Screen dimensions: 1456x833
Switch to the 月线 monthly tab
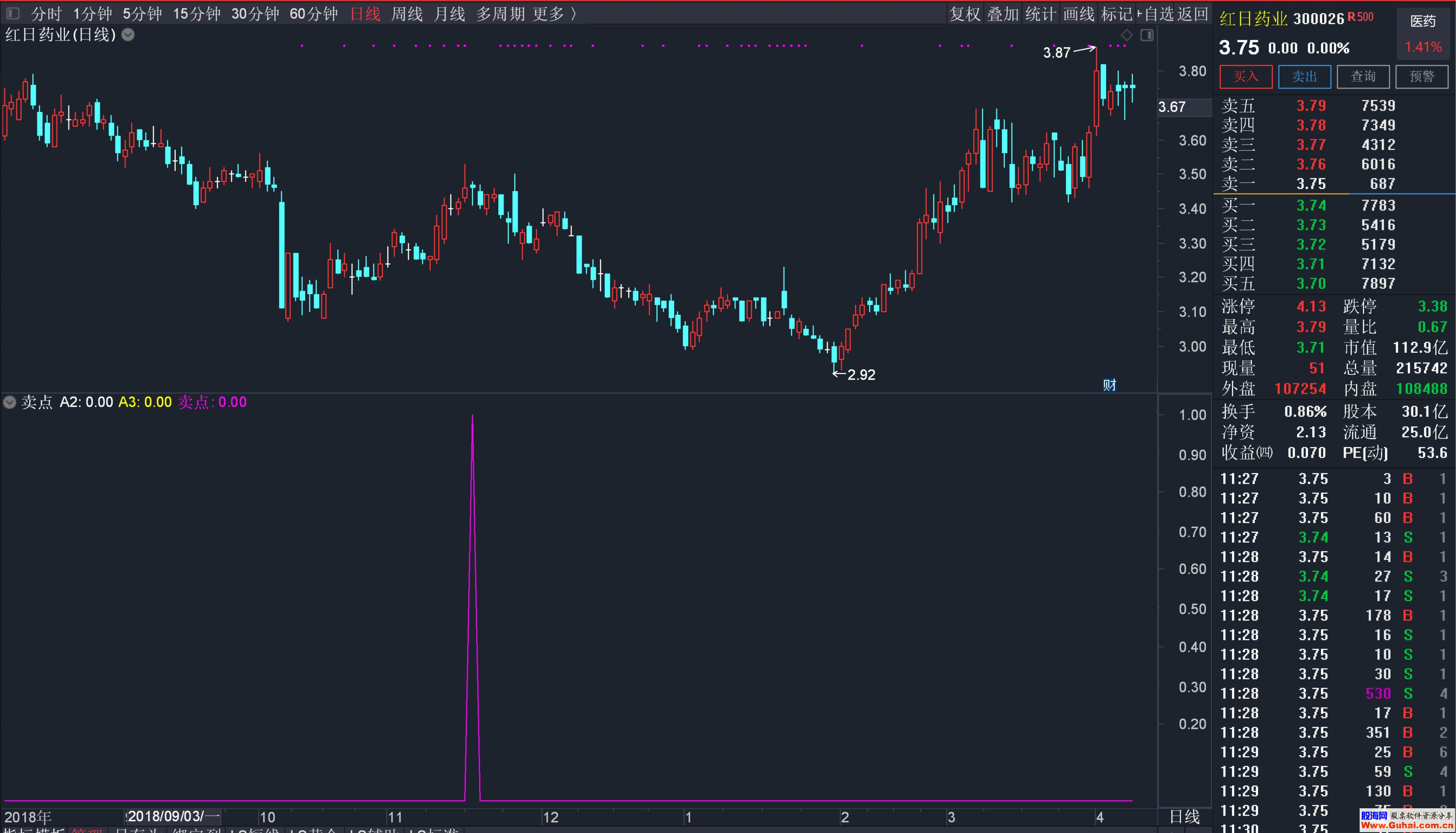click(449, 14)
